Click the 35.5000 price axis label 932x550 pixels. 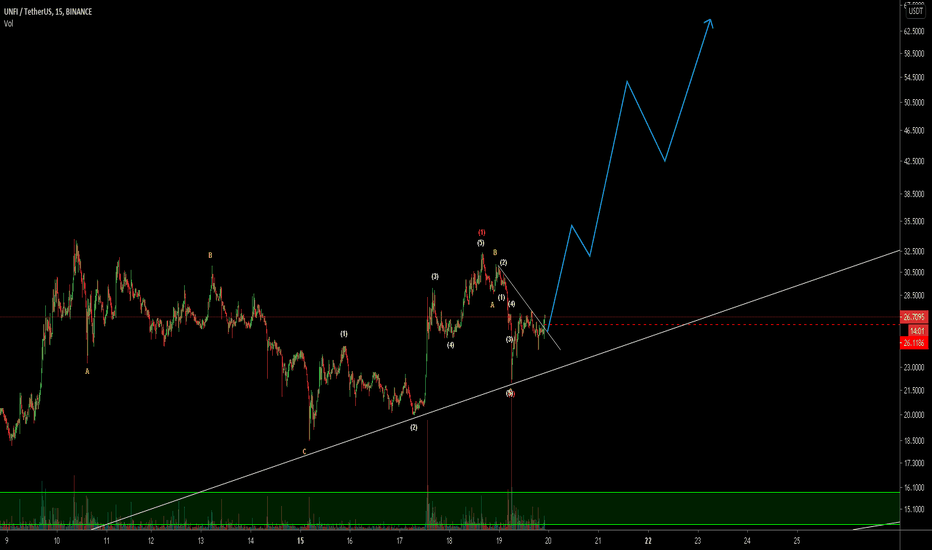click(x=914, y=221)
